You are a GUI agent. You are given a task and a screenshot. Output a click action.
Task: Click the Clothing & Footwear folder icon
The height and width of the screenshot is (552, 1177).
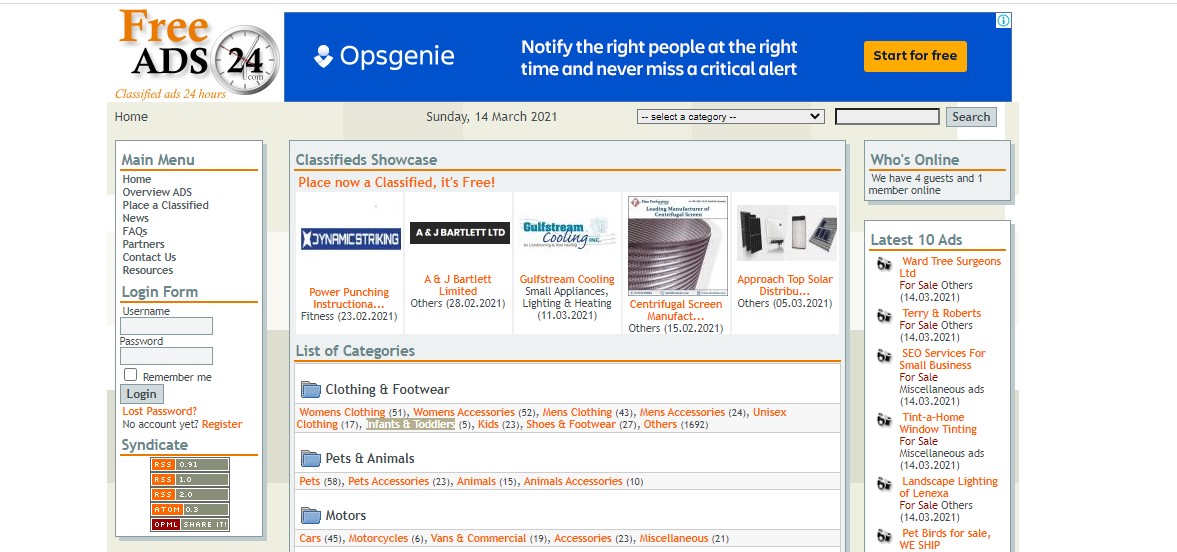(x=311, y=390)
